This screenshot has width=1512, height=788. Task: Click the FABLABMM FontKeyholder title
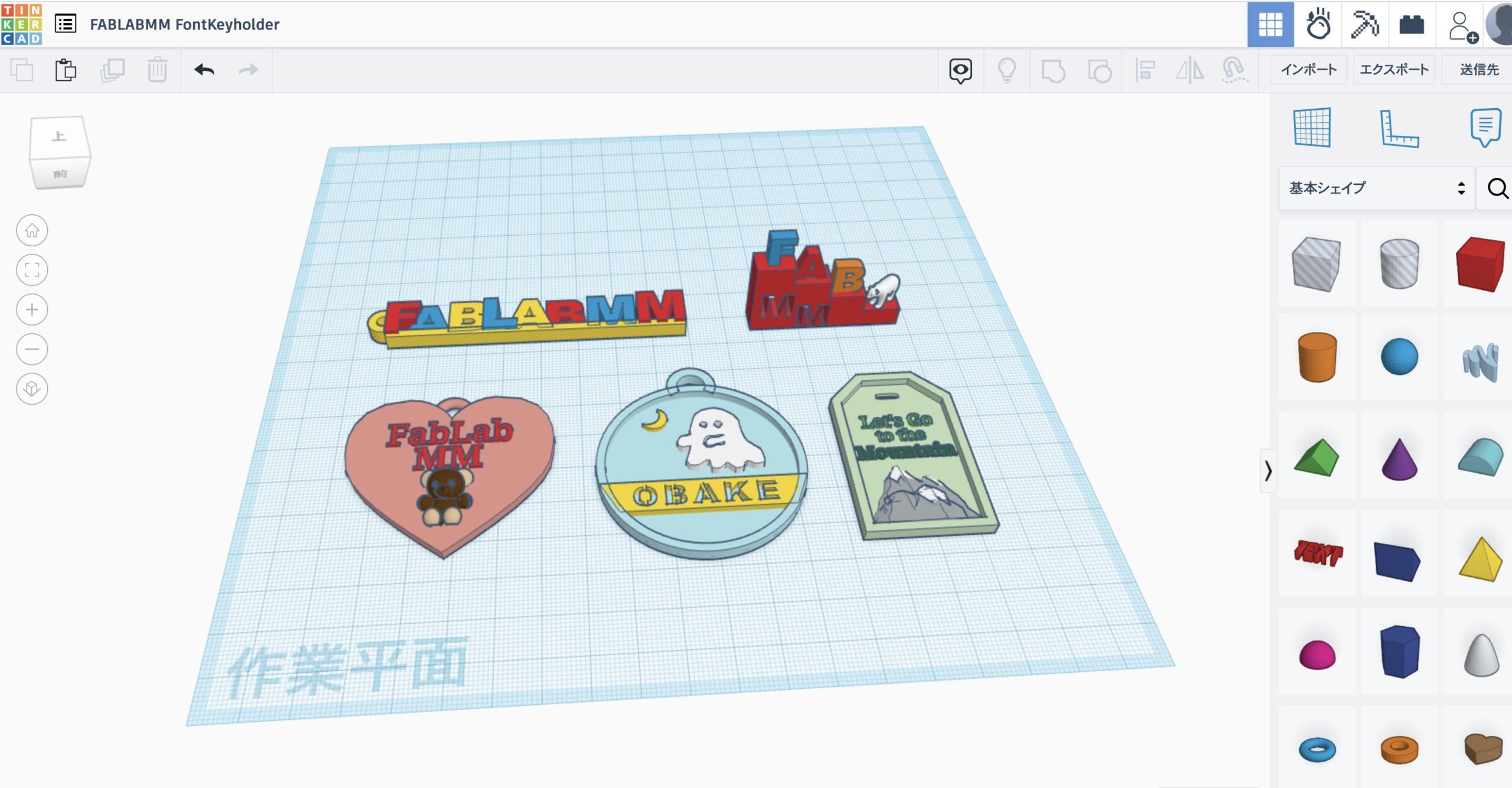pyautogui.click(x=184, y=24)
